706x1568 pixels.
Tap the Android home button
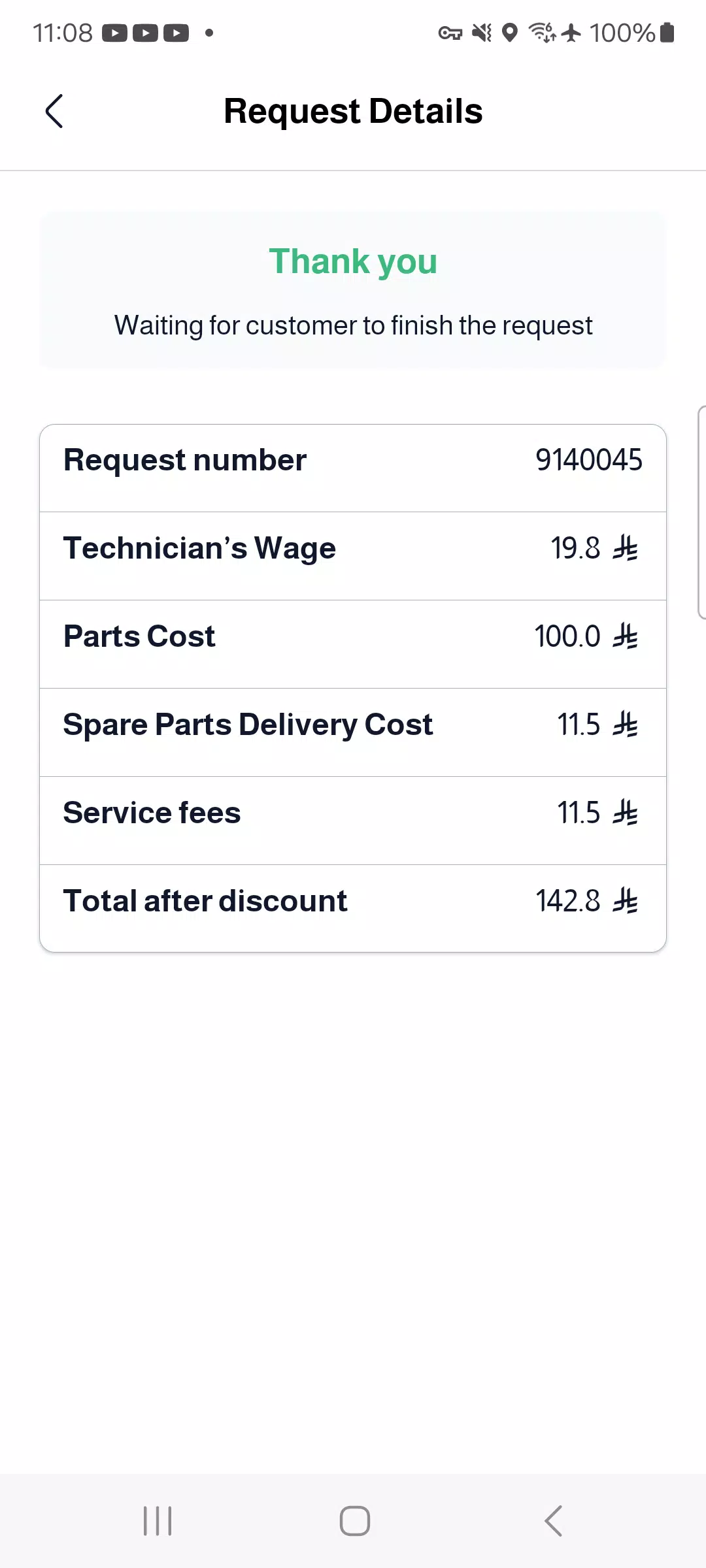354,1521
